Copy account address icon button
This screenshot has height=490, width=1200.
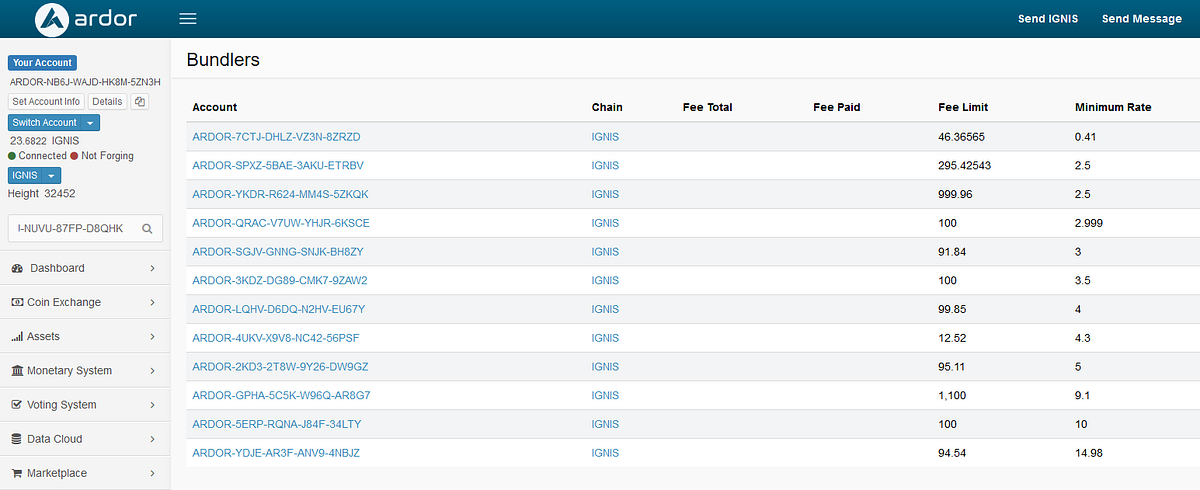140,102
